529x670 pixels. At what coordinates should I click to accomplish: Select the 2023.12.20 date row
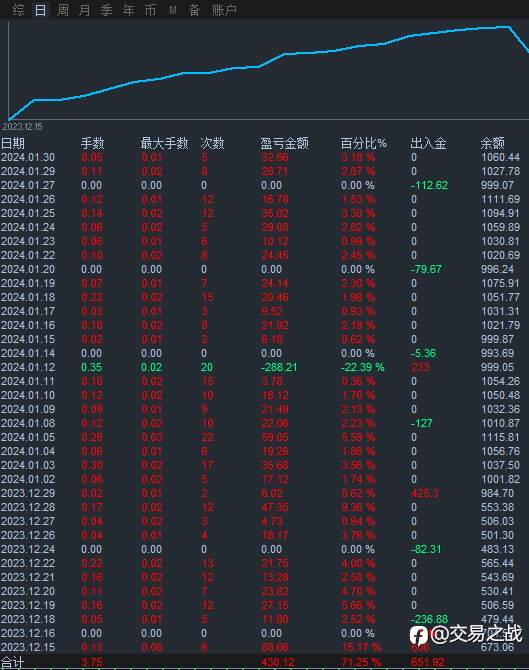pyautogui.click(x=28, y=591)
